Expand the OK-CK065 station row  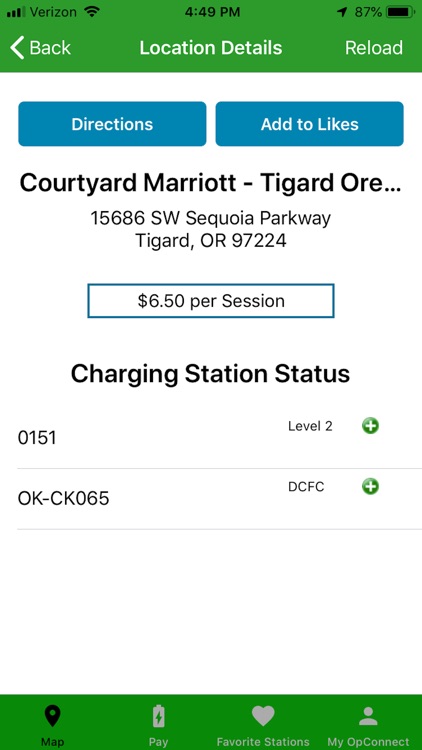(x=220, y=499)
